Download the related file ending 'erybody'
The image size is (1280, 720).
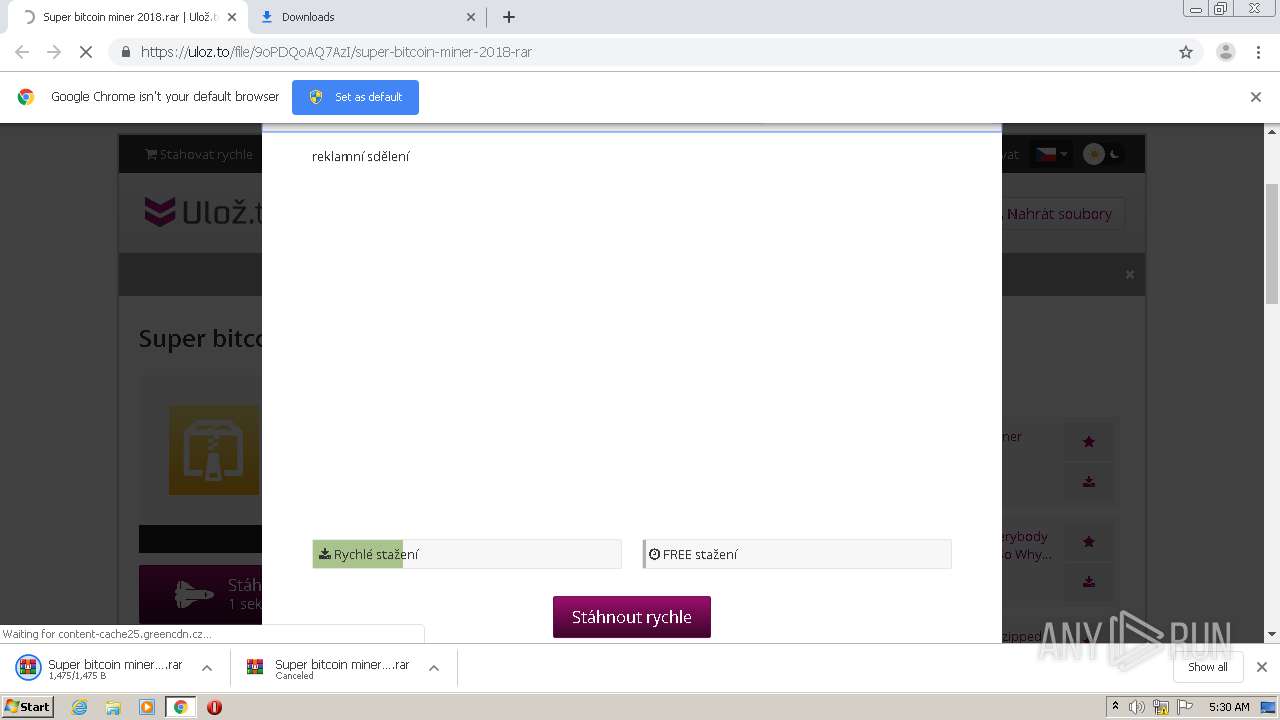1089,582
